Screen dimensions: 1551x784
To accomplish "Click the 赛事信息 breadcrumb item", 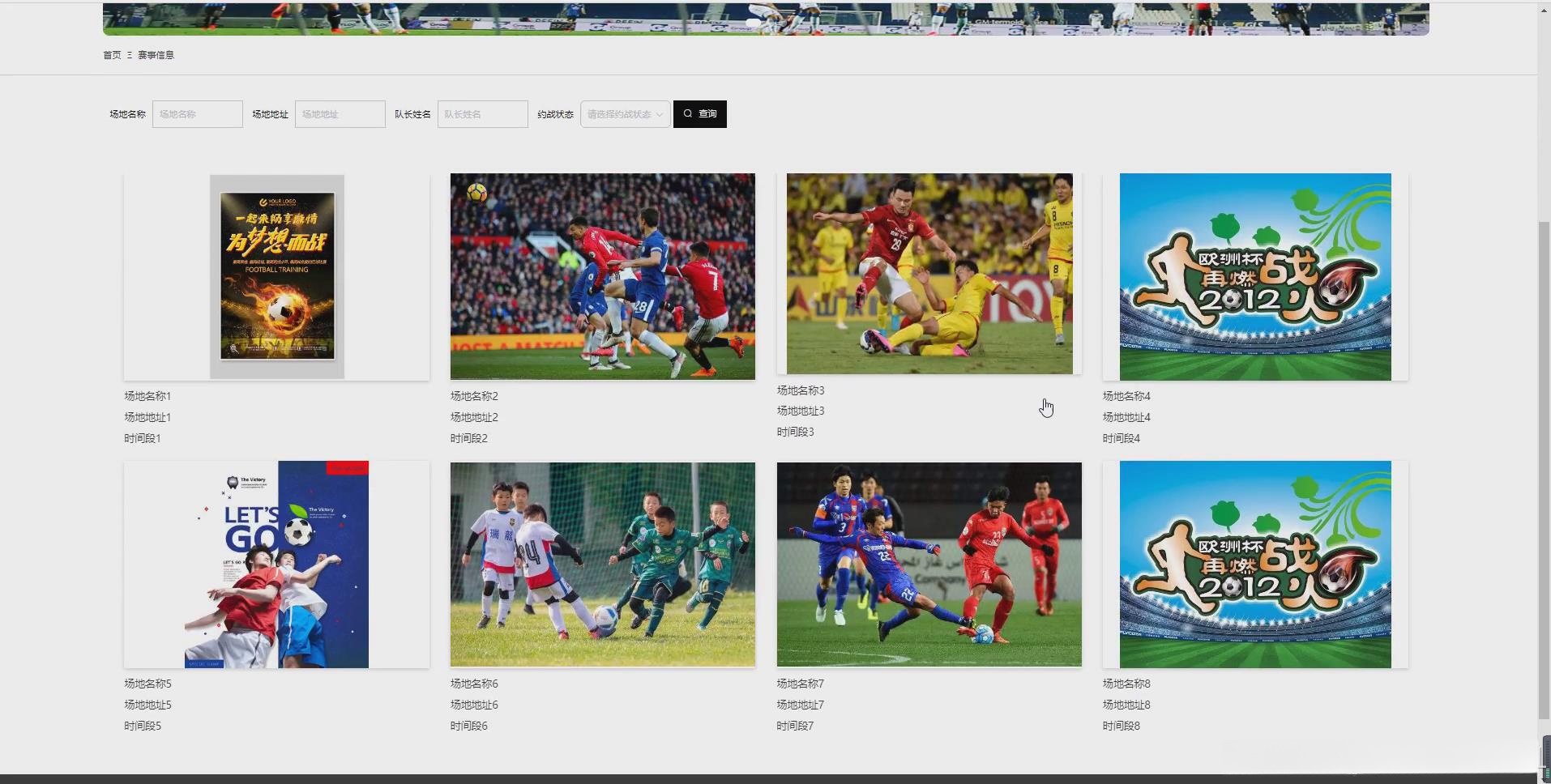I will pos(156,55).
